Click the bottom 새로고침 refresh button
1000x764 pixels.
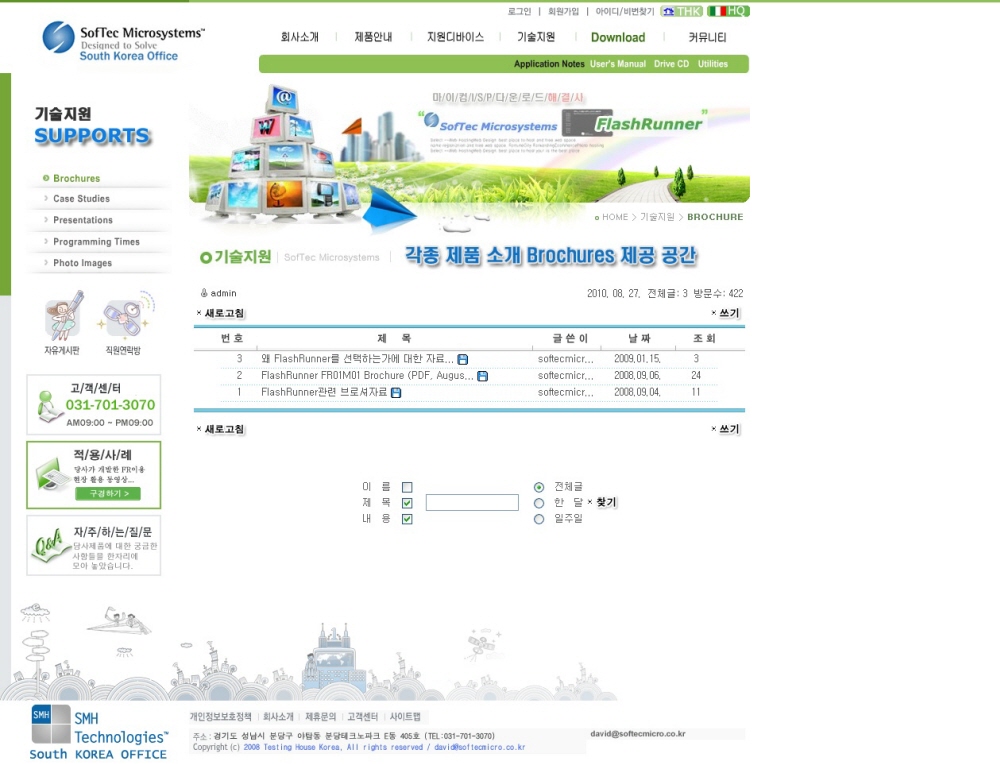coord(221,429)
